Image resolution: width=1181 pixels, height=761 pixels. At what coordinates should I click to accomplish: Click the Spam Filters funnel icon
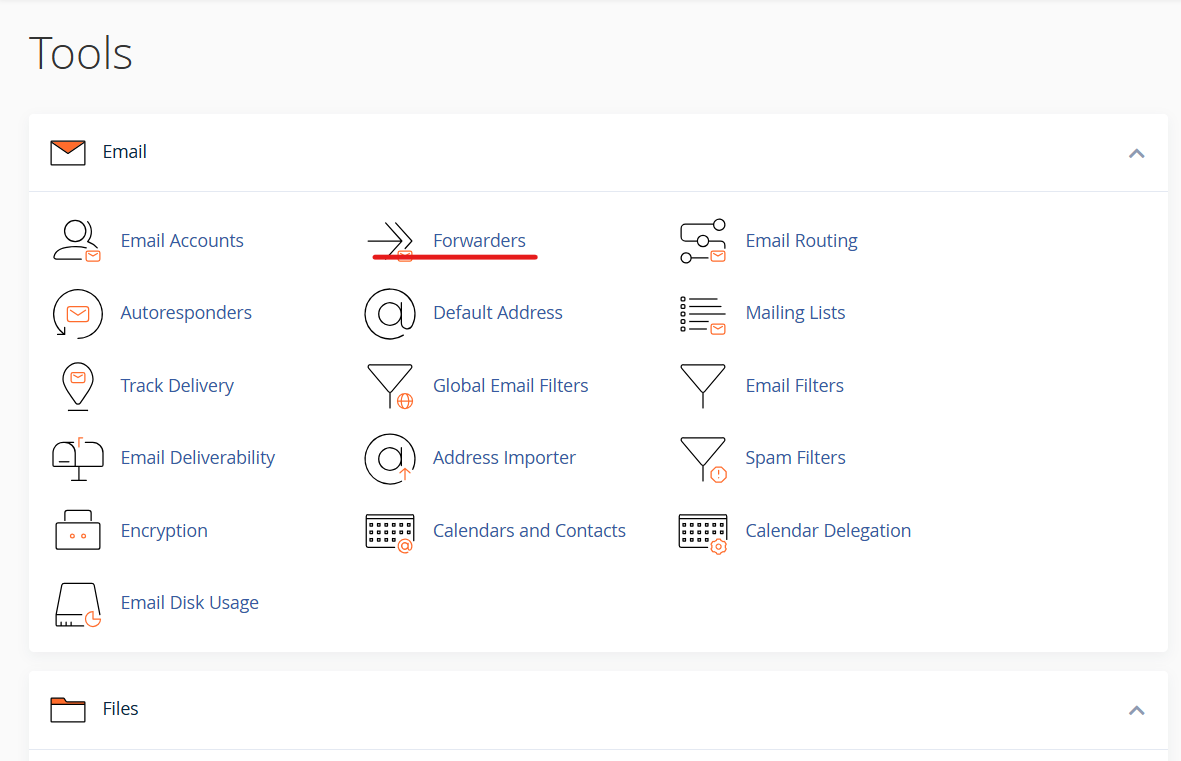point(702,459)
